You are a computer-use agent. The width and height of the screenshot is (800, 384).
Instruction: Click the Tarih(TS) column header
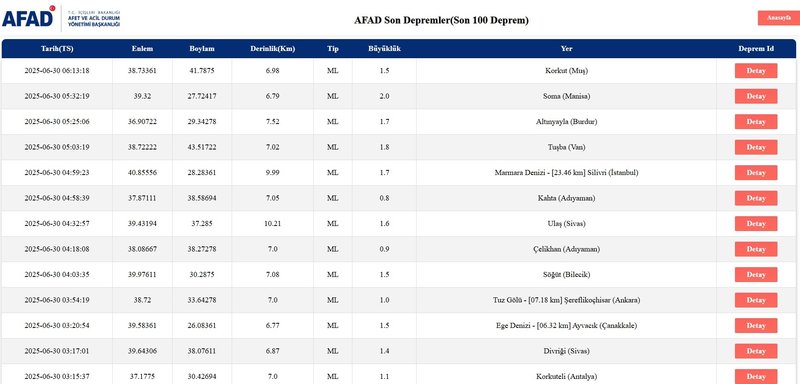[x=57, y=49]
